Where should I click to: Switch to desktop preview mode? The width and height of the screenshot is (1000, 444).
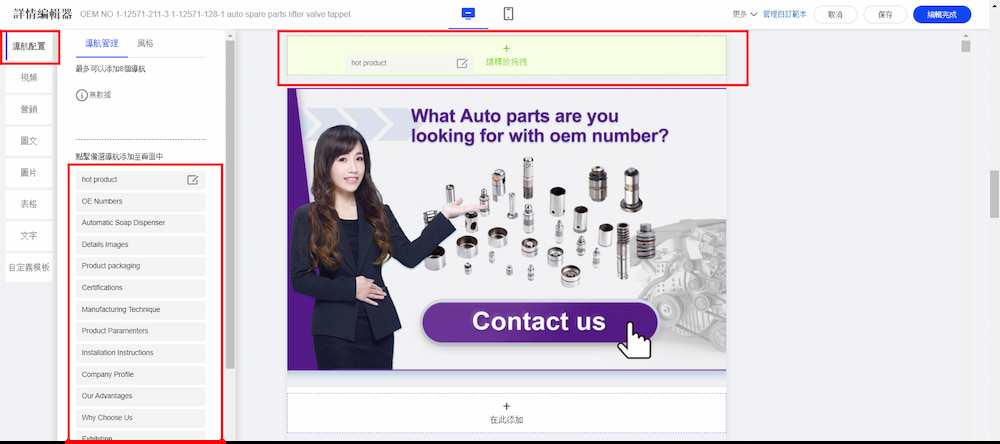(x=466, y=14)
